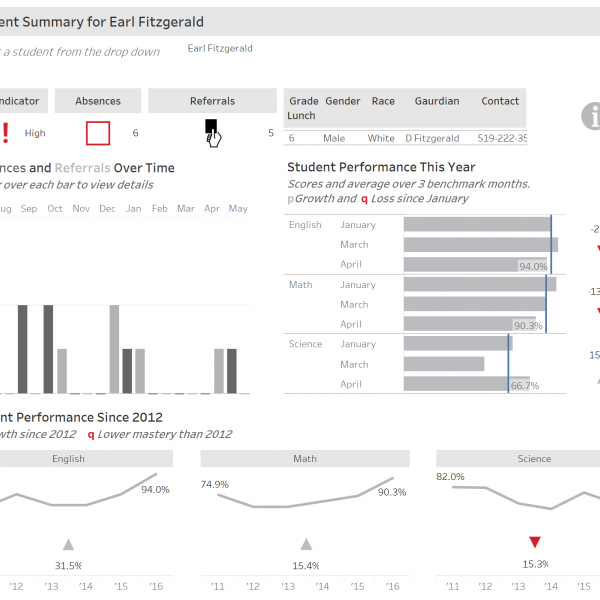Image resolution: width=600 pixels, height=600 pixels.
Task: Click the Absences column header
Action: click(98, 101)
